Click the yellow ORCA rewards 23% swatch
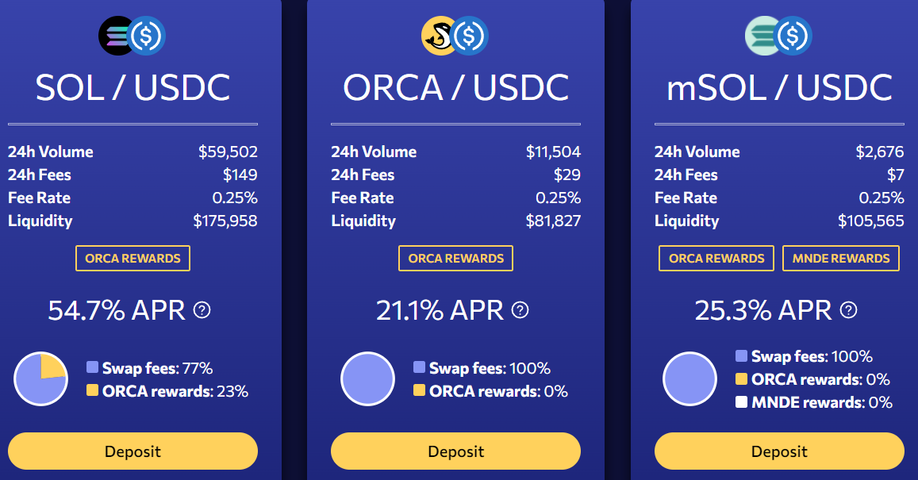Image resolution: width=918 pixels, height=480 pixels. [93, 390]
